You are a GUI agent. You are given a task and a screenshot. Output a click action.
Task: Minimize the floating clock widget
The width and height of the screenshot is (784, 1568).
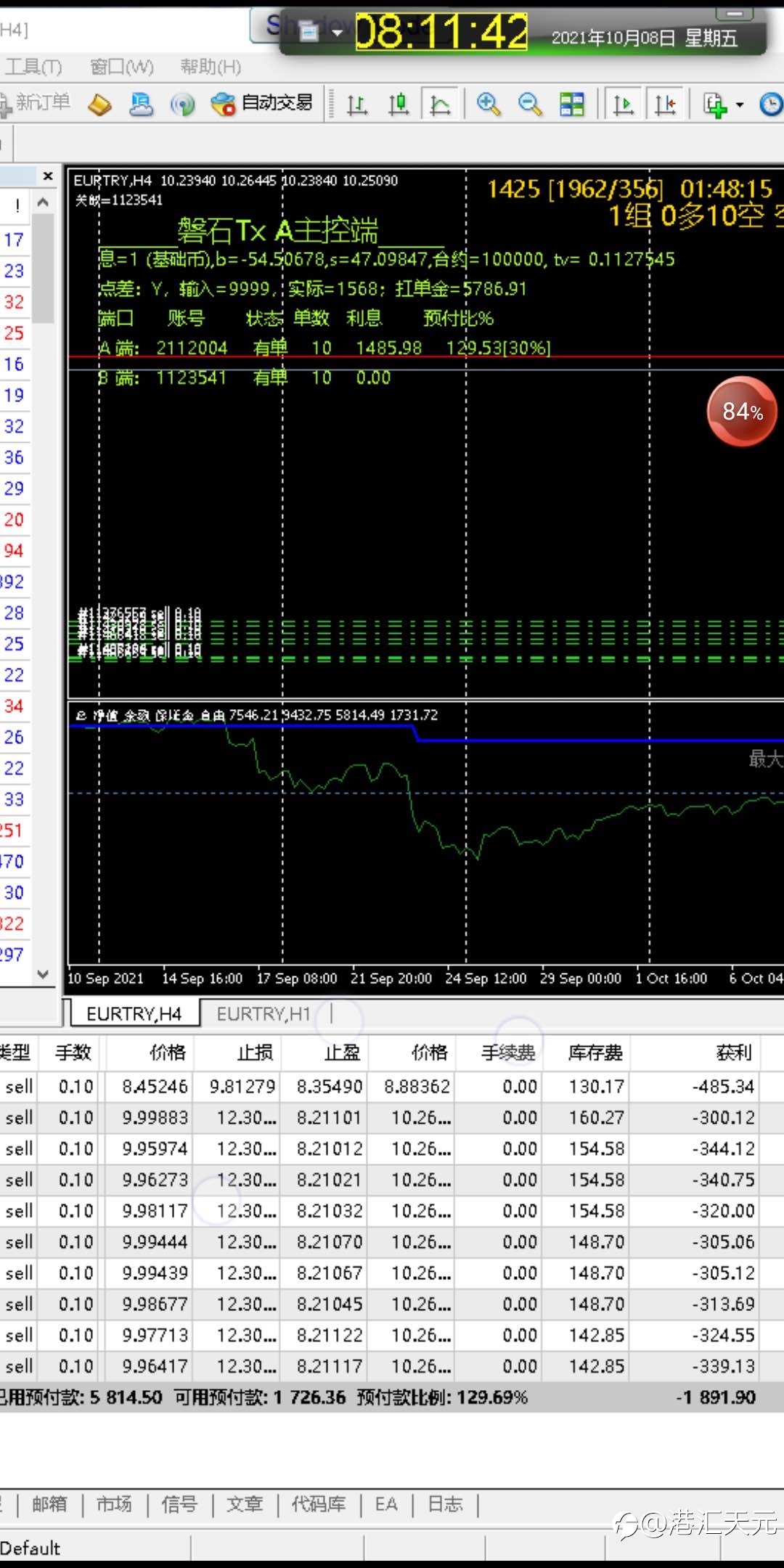(735, 14)
